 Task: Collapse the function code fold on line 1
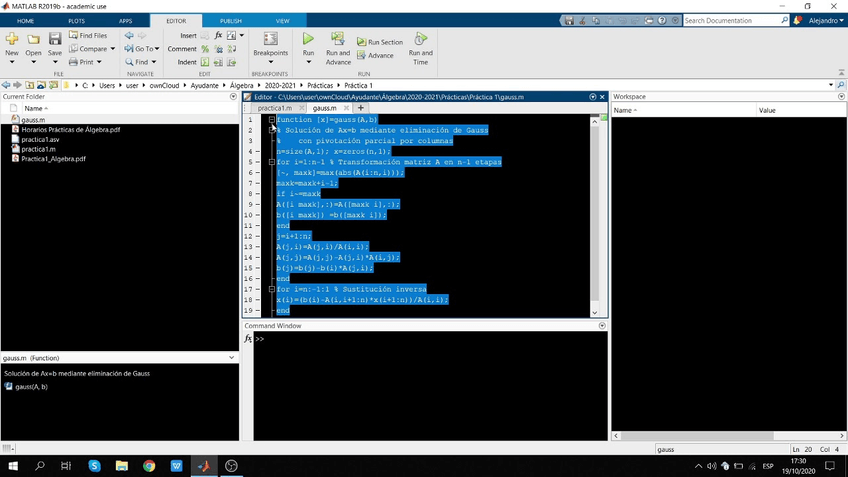[x=272, y=120]
